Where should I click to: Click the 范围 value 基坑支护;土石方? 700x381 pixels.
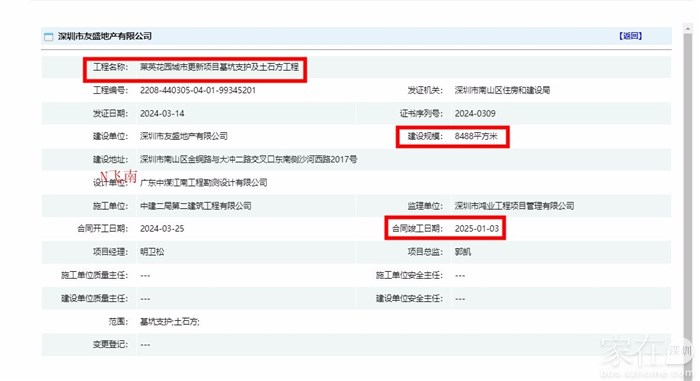170,322
